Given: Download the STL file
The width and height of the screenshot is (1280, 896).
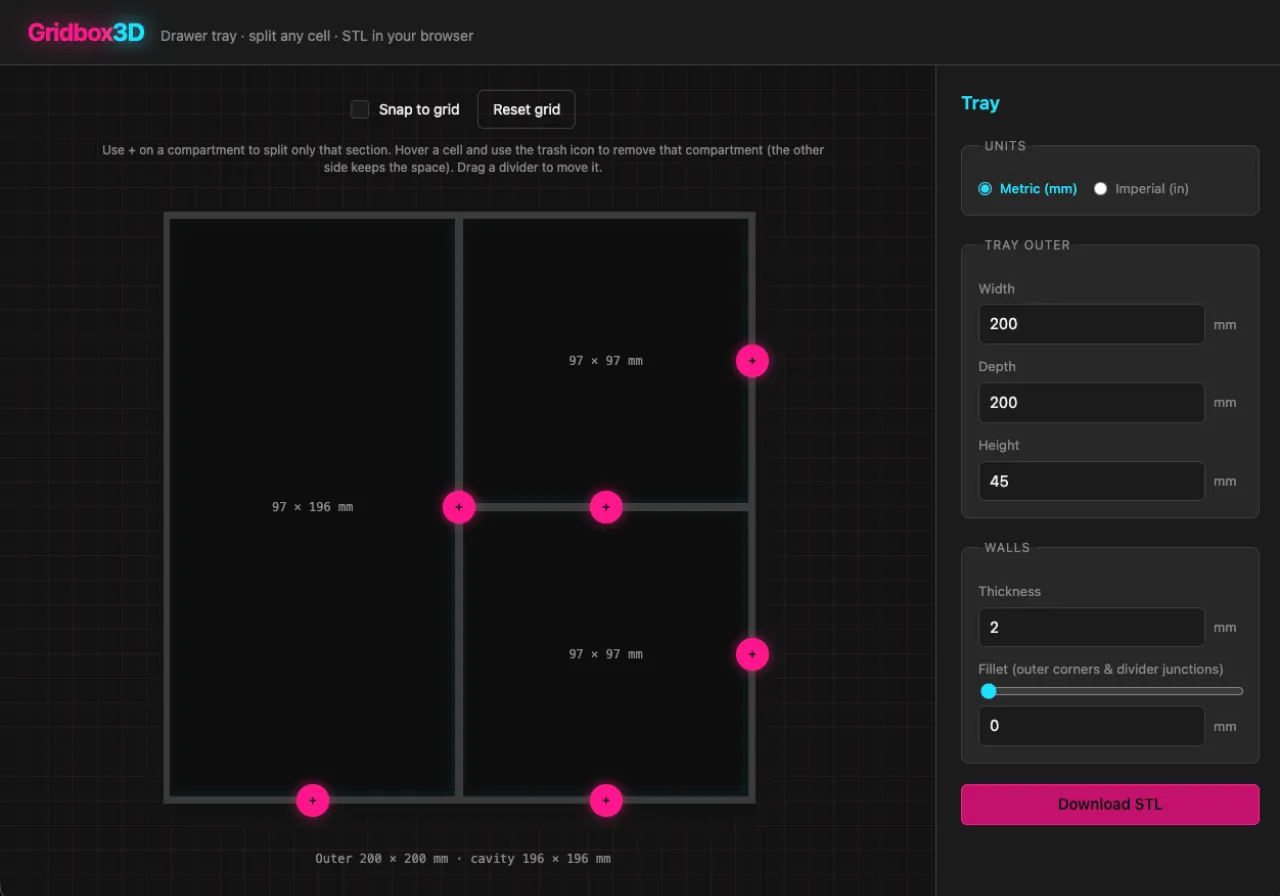Looking at the screenshot, I should pos(1110,804).
